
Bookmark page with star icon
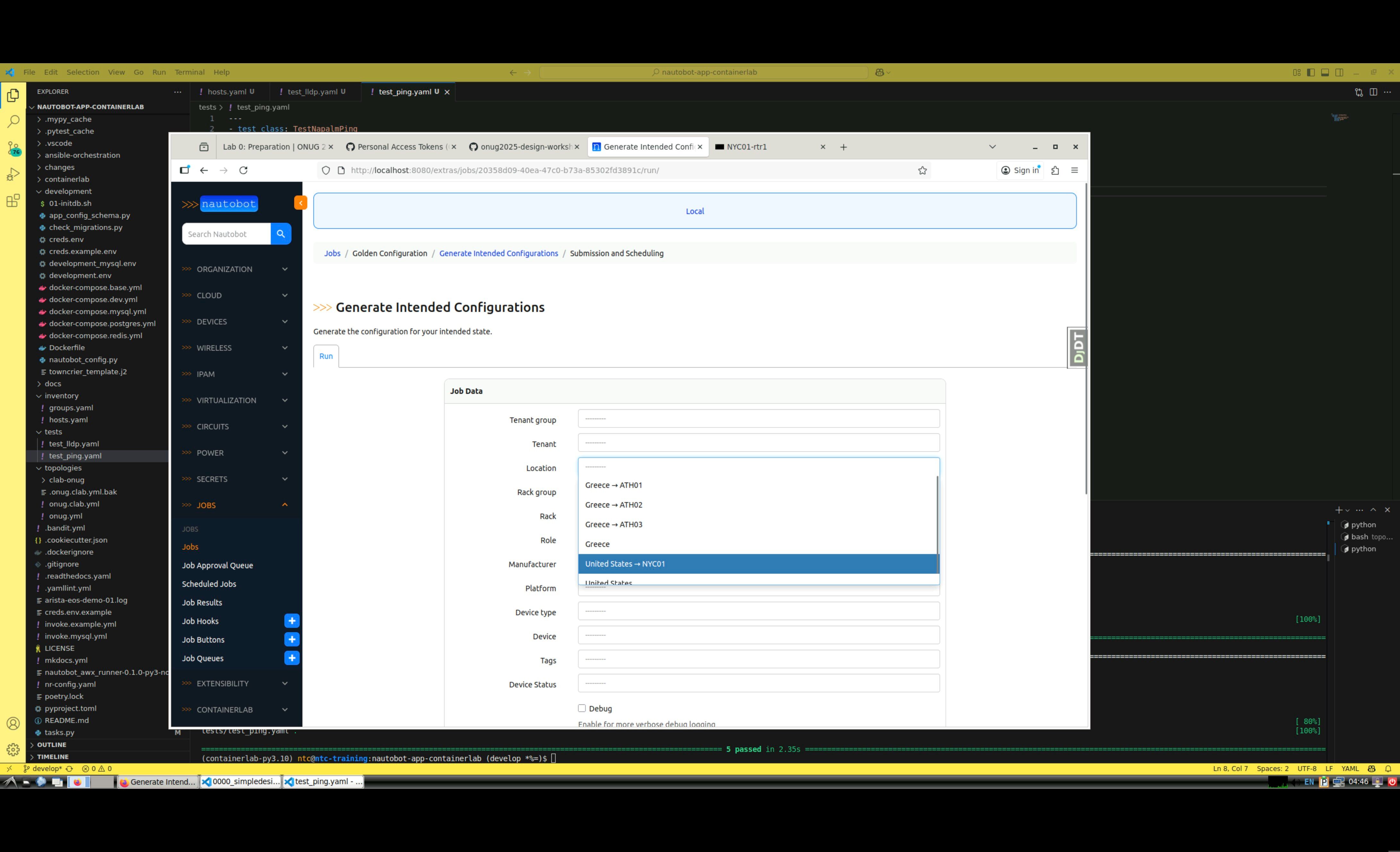pyautogui.click(x=922, y=170)
